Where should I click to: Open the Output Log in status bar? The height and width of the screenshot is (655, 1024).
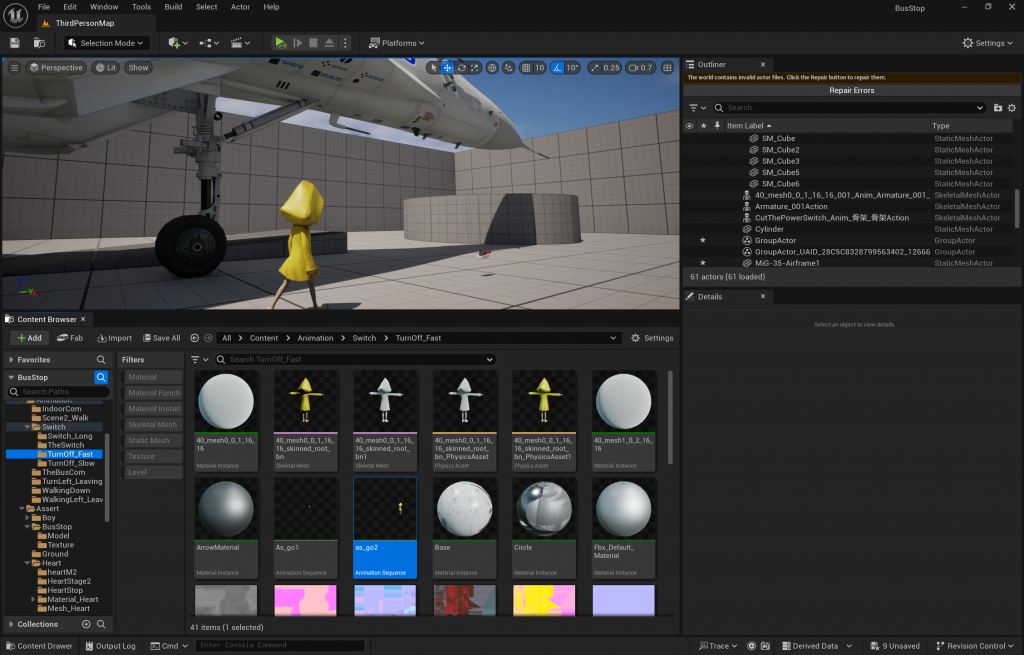110,645
